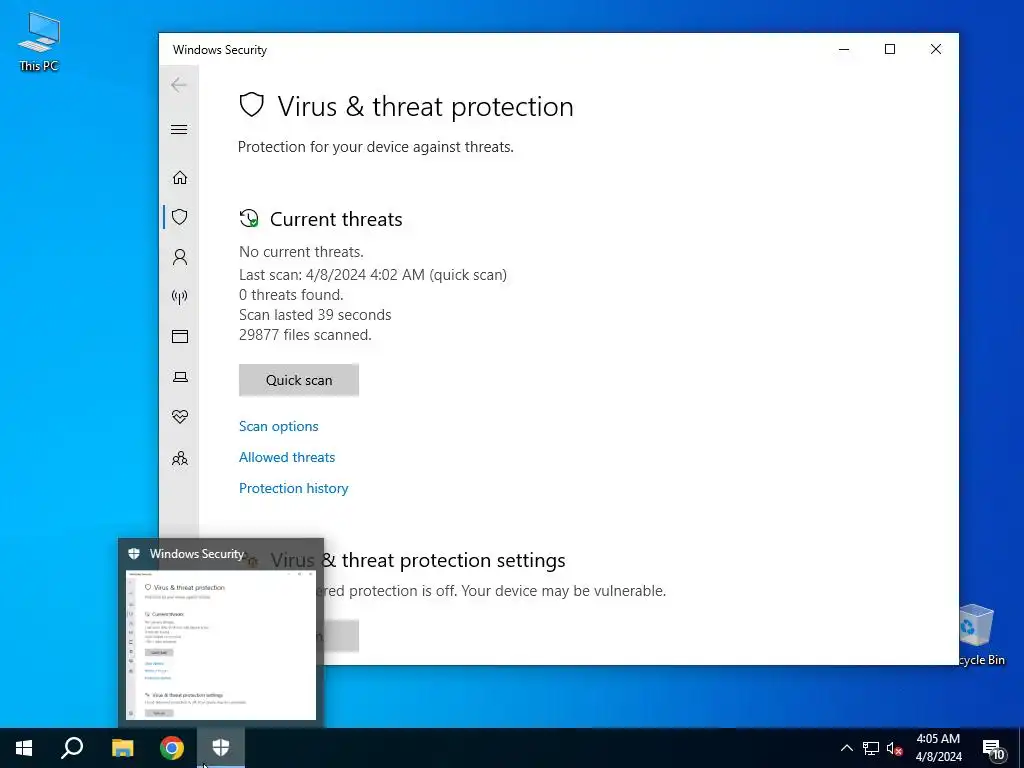Open Scan options link
This screenshot has width=1024, height=768.
tap(279, 426)
